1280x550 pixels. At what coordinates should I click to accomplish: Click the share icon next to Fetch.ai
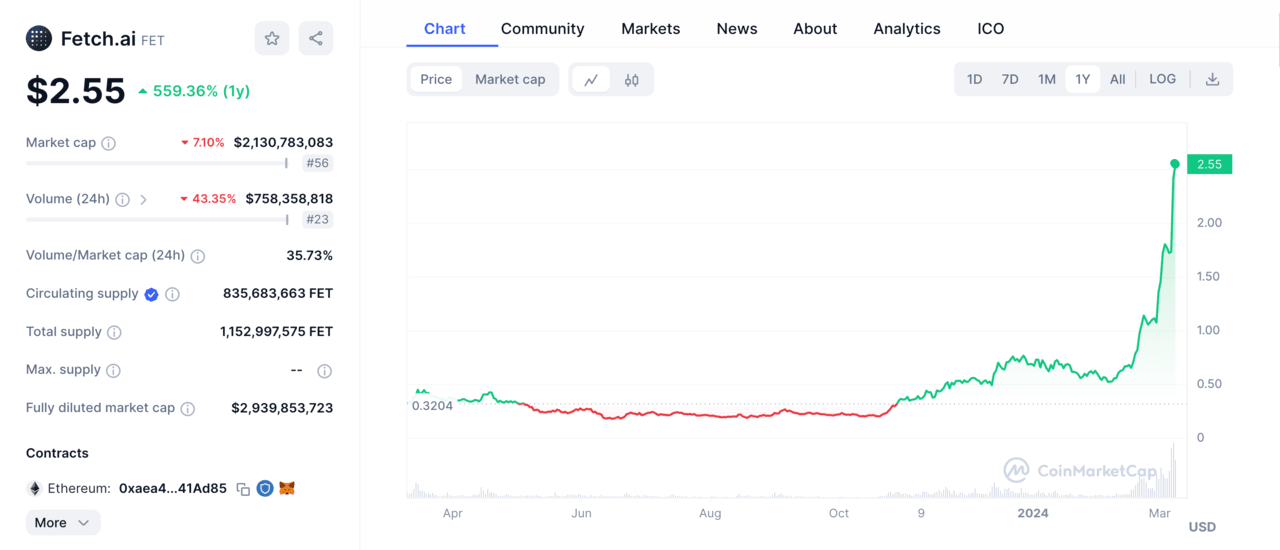[x=316, y=38]
